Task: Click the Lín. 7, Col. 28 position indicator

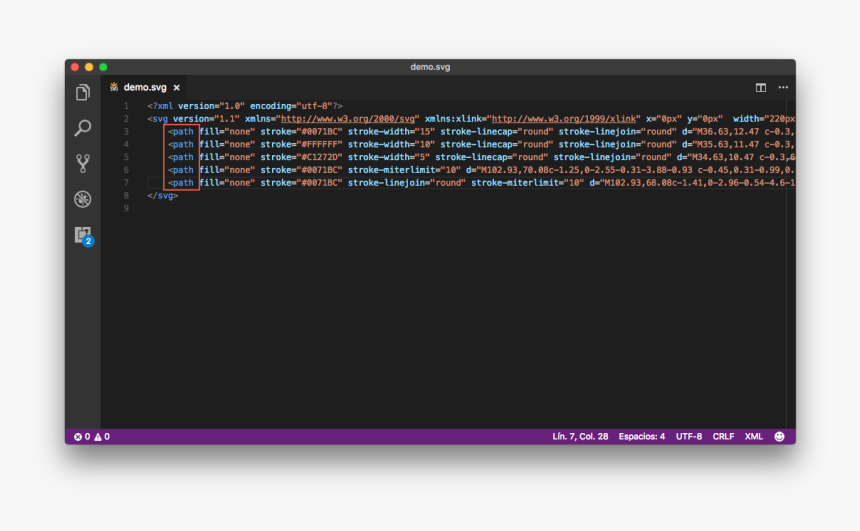Action: [x=580, y=437]
